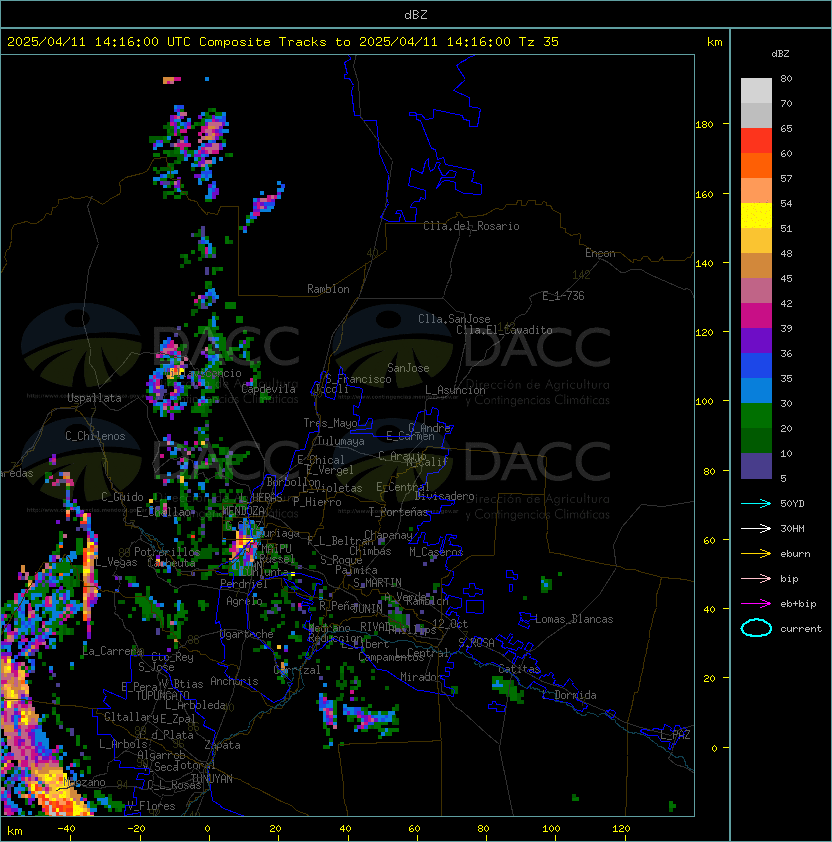
Task: Click the Uspallata place label
Action: [x=94, y=398]
